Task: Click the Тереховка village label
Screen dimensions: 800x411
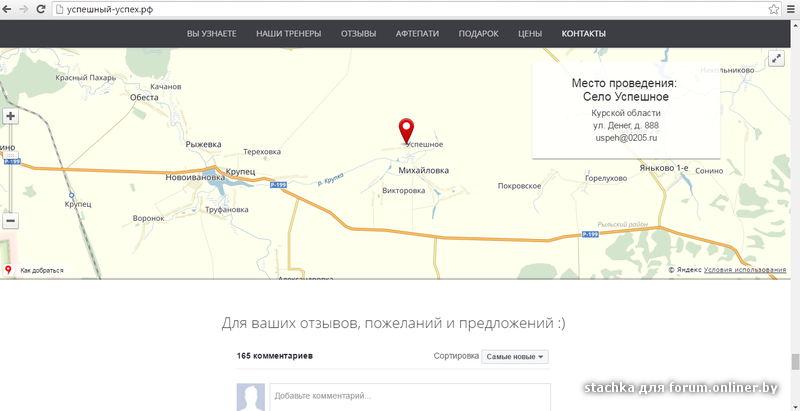Action: click(262, 152)
